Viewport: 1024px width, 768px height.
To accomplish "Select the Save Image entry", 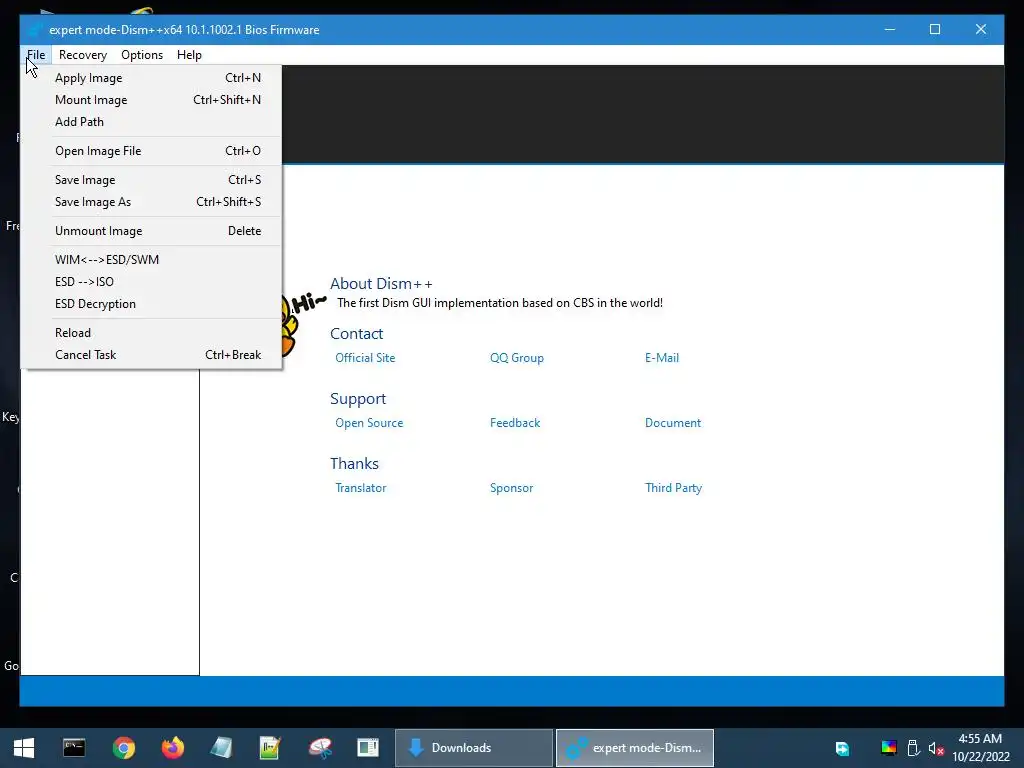I will 152,180.
